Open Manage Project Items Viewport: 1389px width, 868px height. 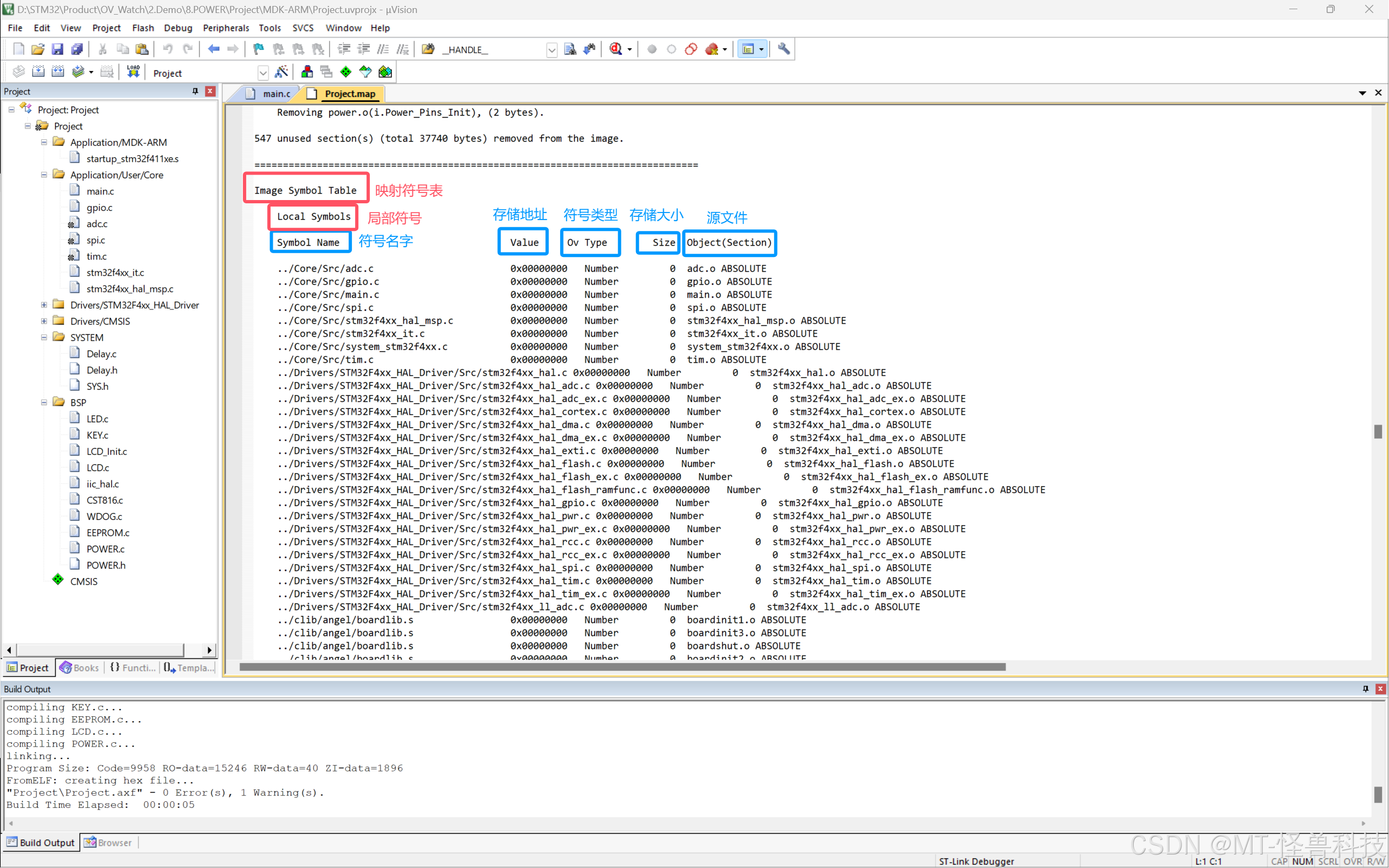pos(306,72)
